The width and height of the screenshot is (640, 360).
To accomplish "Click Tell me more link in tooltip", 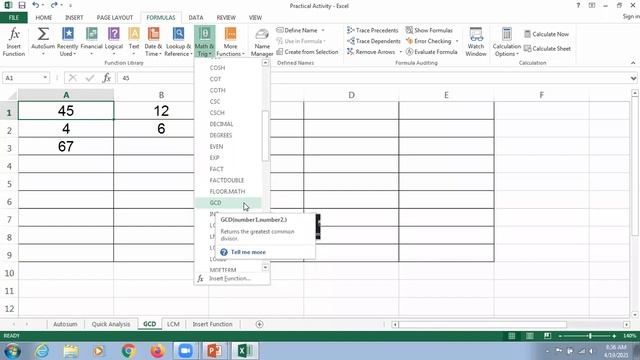I will pyautogui.click(x=248, y=252).
